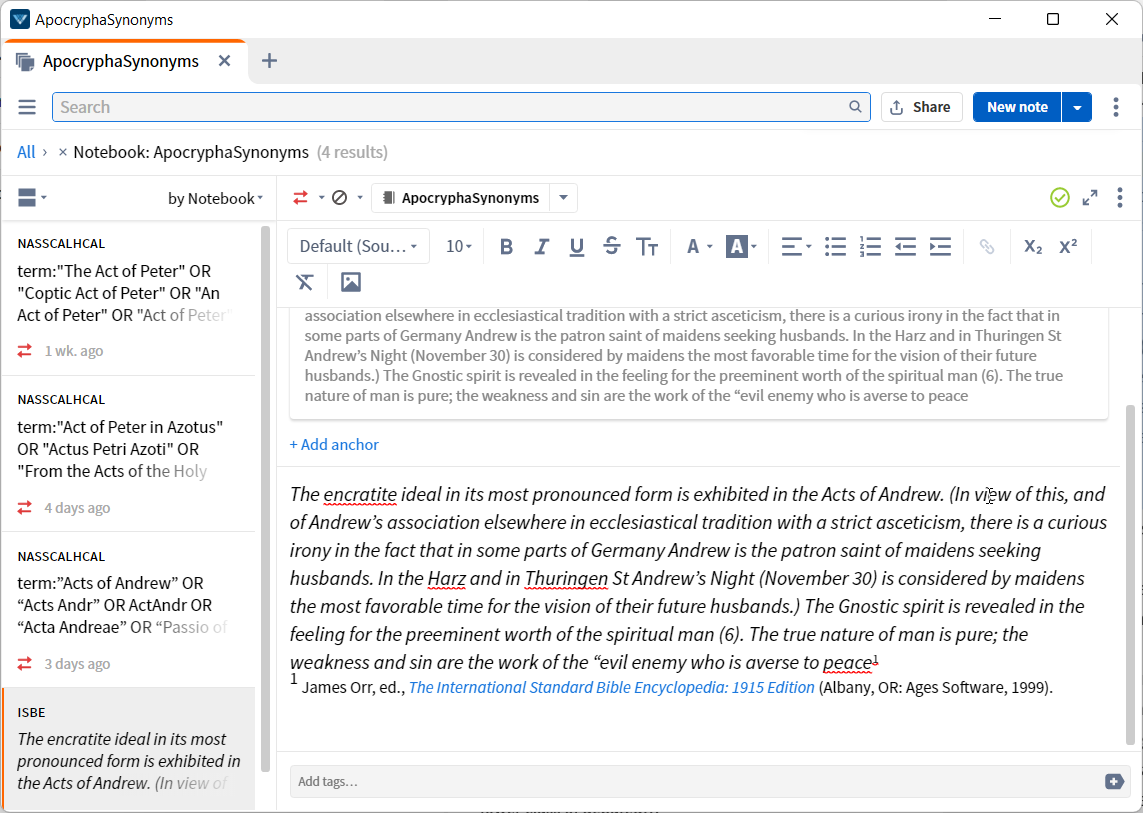
Task: Toggle italic formatting
Action: coord(541,246)
